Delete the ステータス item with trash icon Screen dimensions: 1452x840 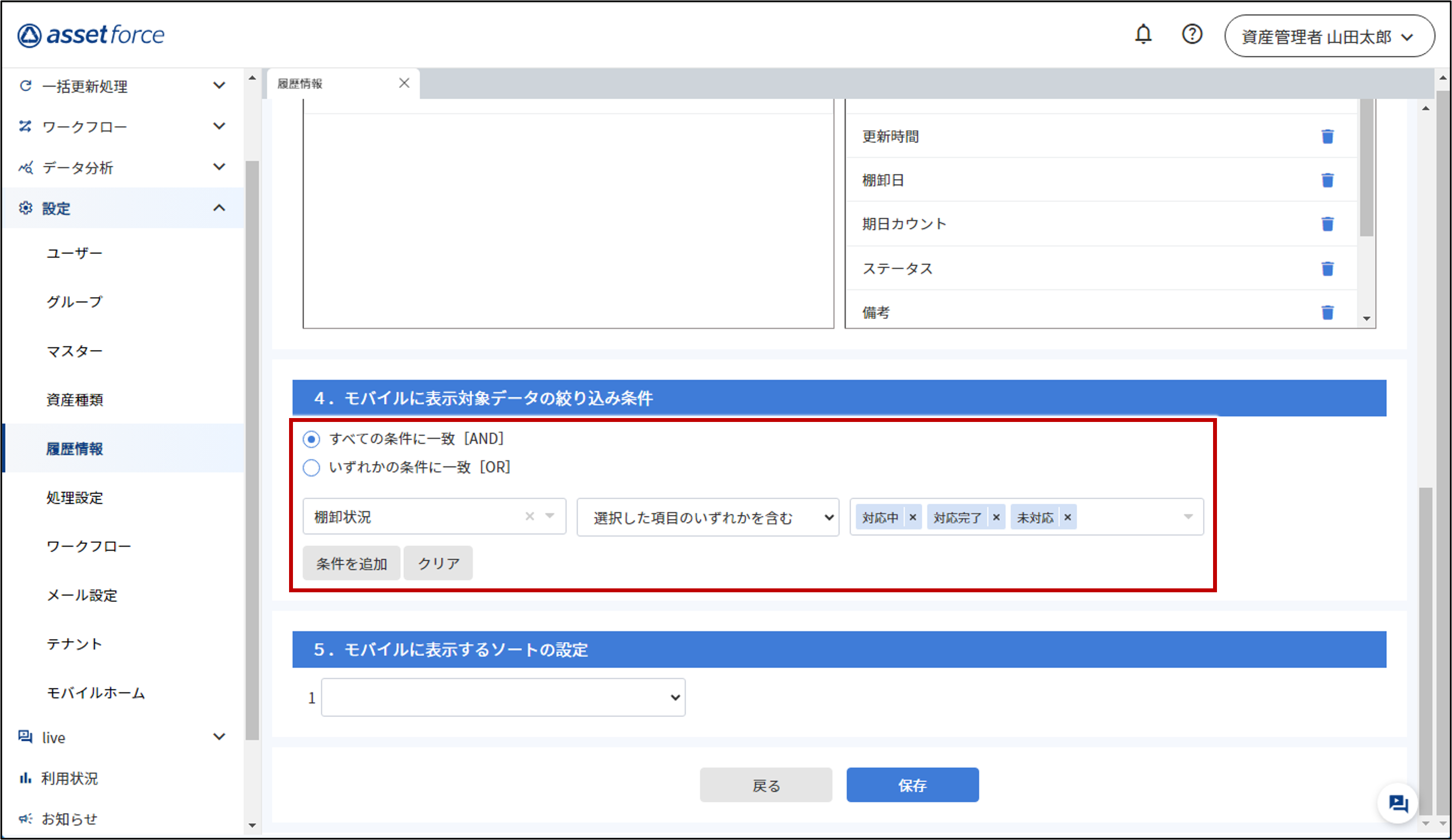1328,268
